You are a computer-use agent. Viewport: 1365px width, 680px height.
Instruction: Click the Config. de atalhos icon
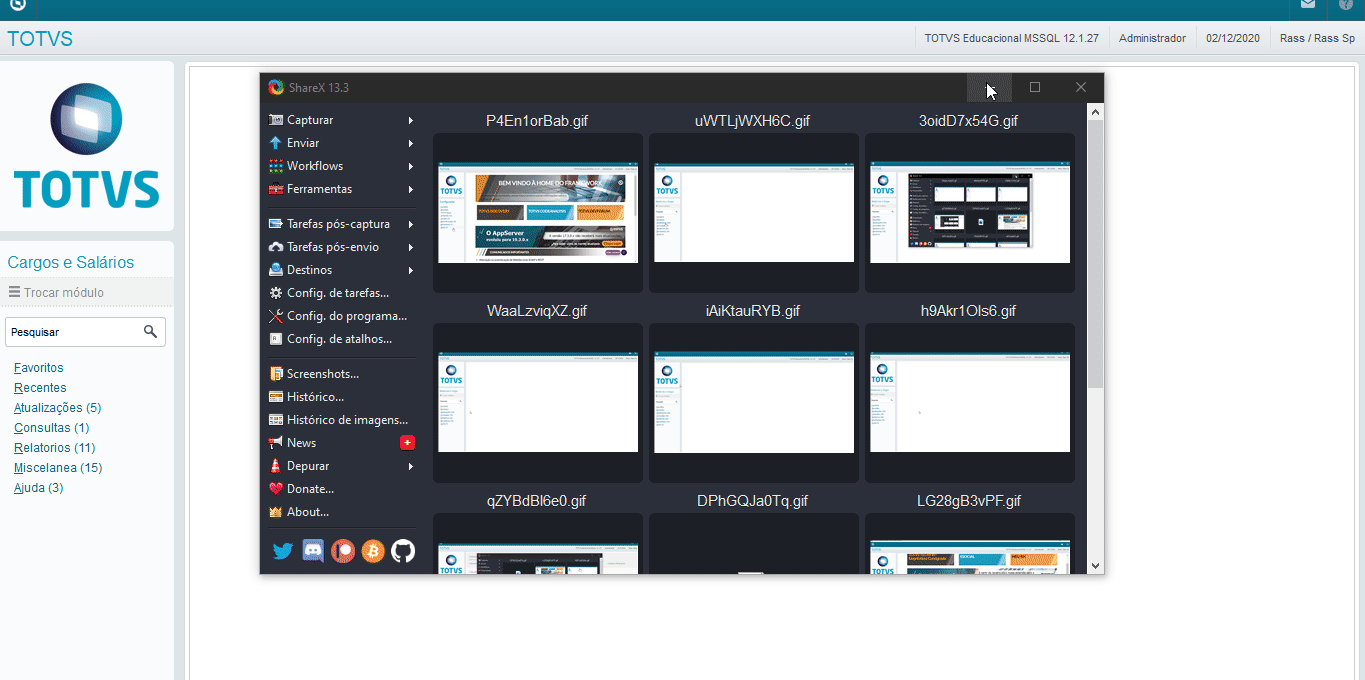click(x=276, y=339)
